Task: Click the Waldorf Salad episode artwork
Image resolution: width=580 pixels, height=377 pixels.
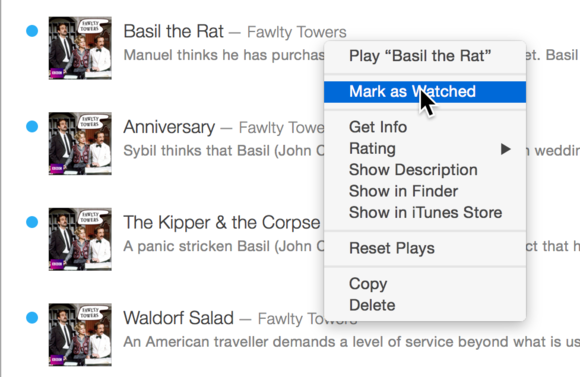Action: (x=80, y=334)
